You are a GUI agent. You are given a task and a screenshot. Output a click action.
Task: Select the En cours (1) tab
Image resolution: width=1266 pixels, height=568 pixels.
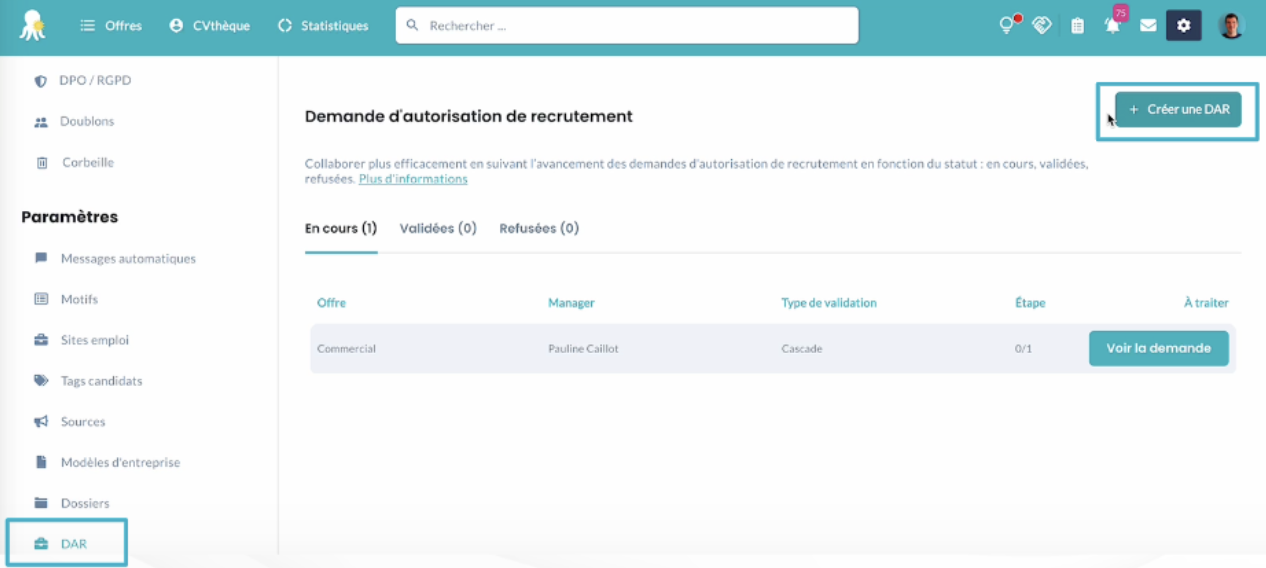(341, 228)
